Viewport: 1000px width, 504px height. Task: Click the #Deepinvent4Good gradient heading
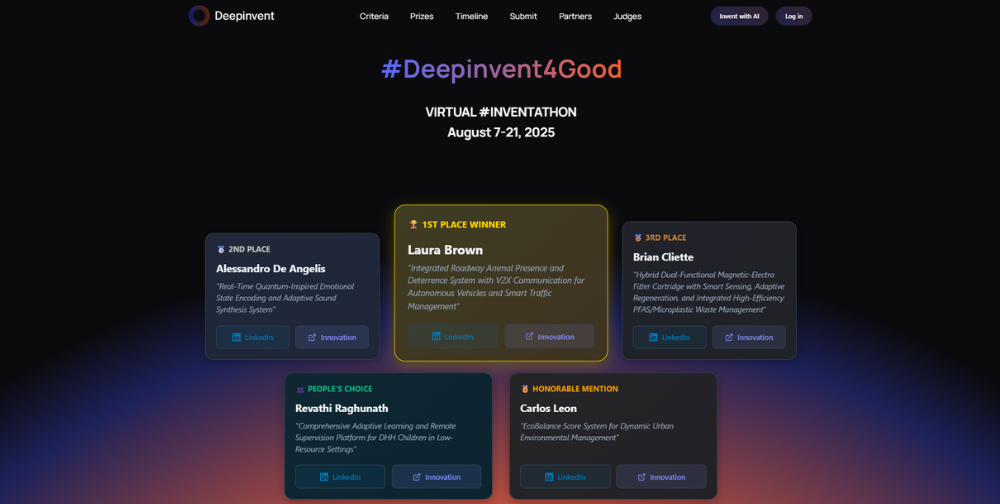[501, 69]
